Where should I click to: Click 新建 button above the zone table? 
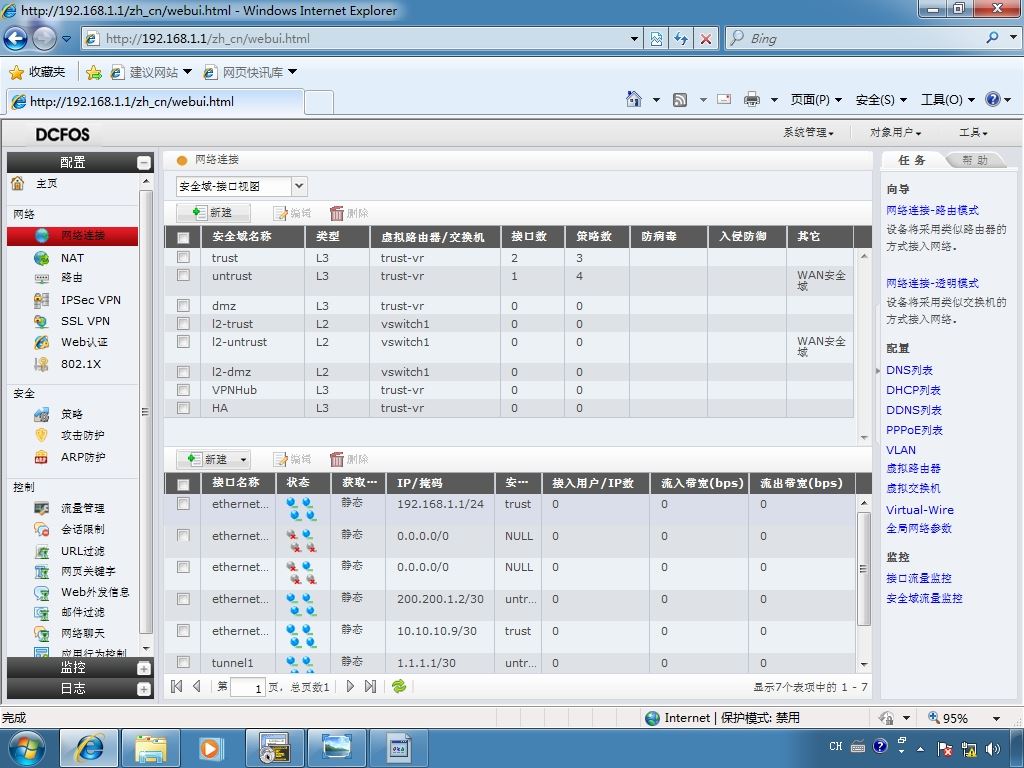point(213,213)
